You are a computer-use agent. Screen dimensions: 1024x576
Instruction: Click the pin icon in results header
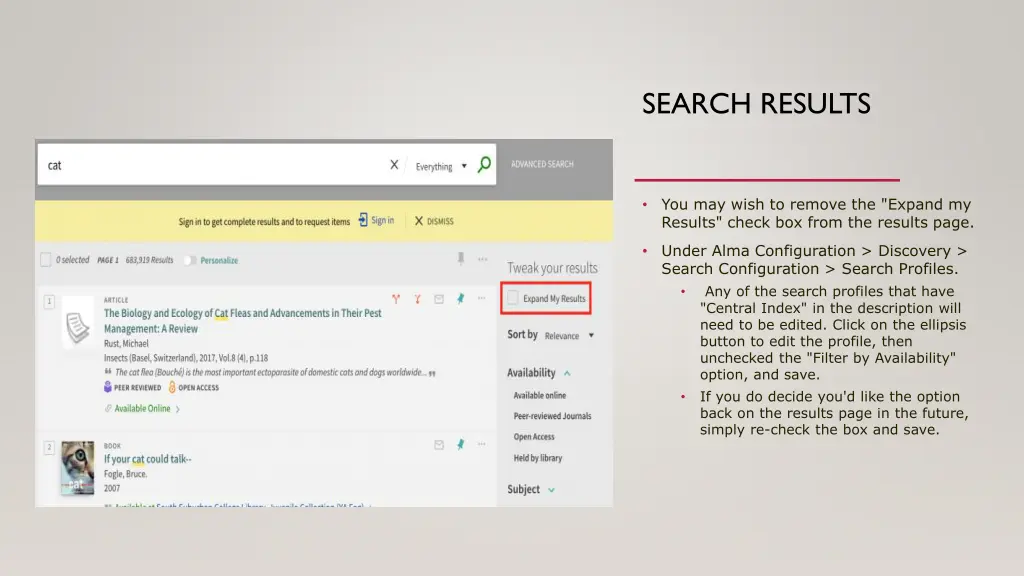(461, 259)
